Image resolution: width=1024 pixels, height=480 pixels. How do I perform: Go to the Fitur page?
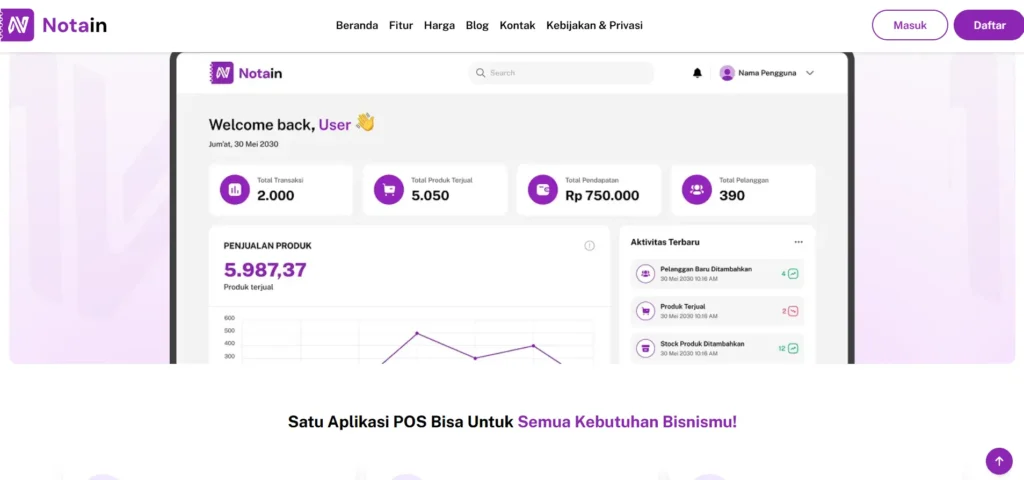(400, 25)
